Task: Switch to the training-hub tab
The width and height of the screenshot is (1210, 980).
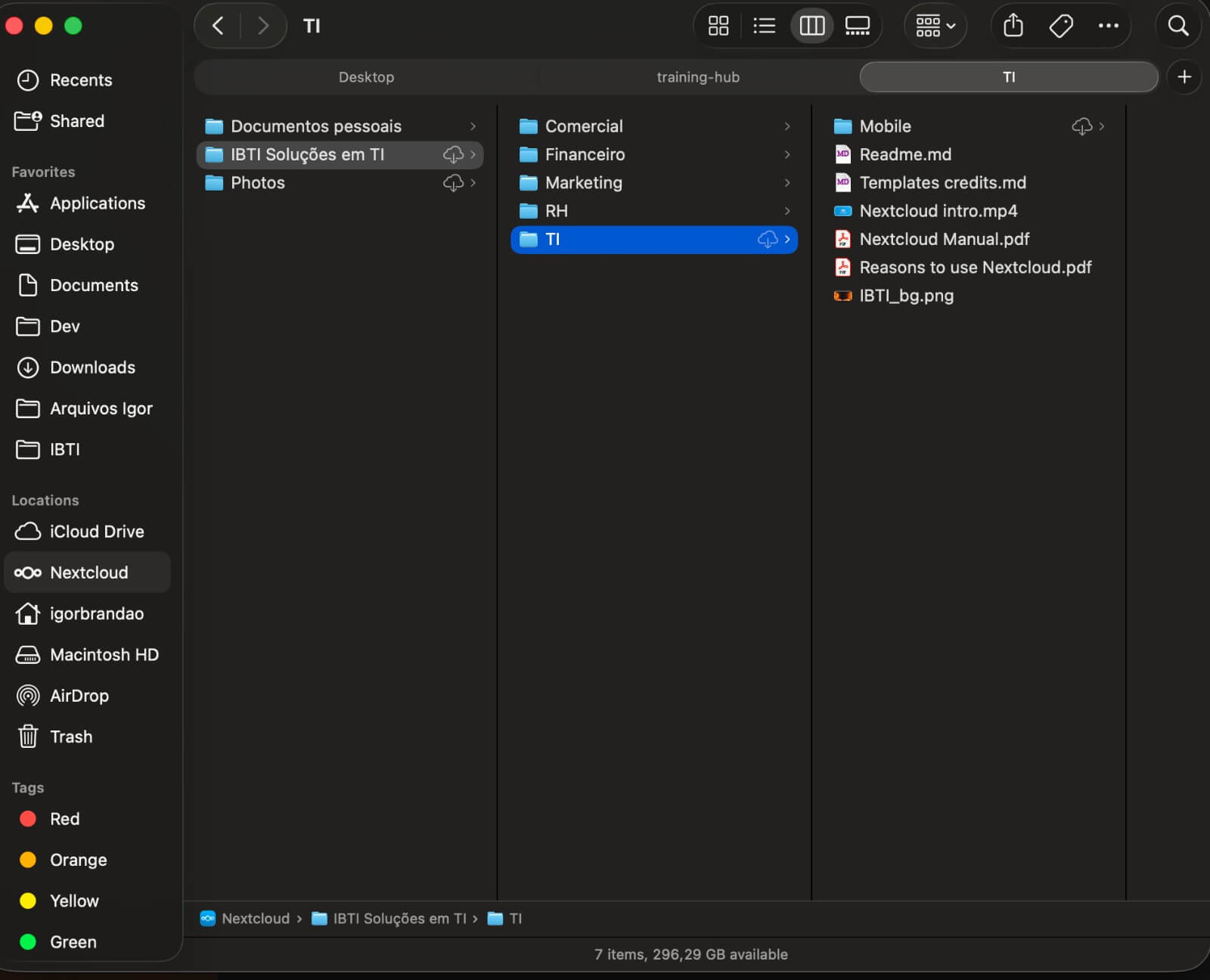Action: tap(698, 77)
